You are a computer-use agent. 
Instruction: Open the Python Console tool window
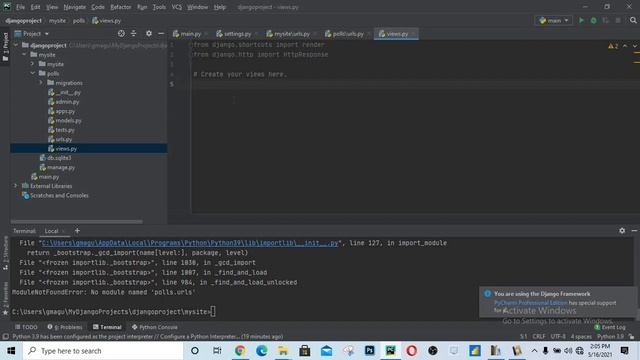pos(154,327)
